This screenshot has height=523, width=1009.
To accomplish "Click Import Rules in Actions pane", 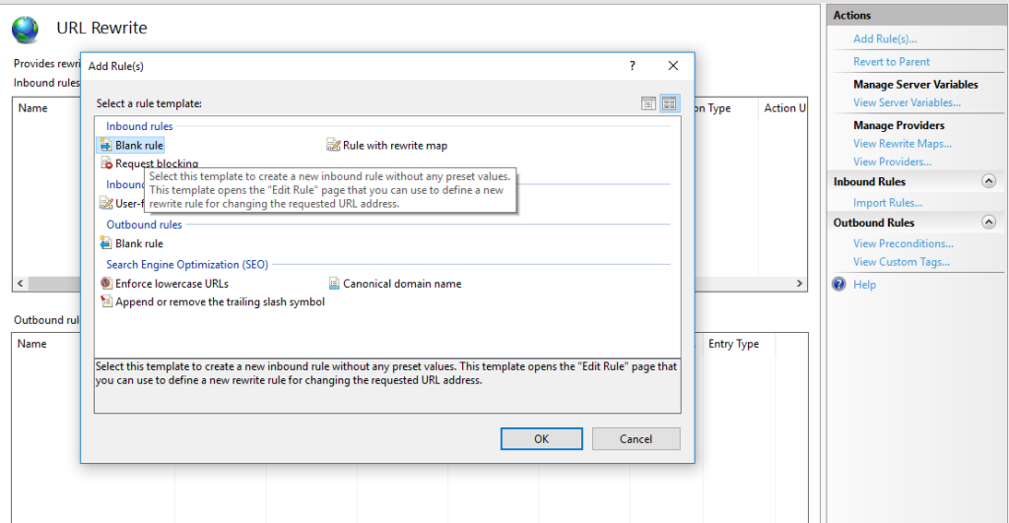I will (887, 203).
